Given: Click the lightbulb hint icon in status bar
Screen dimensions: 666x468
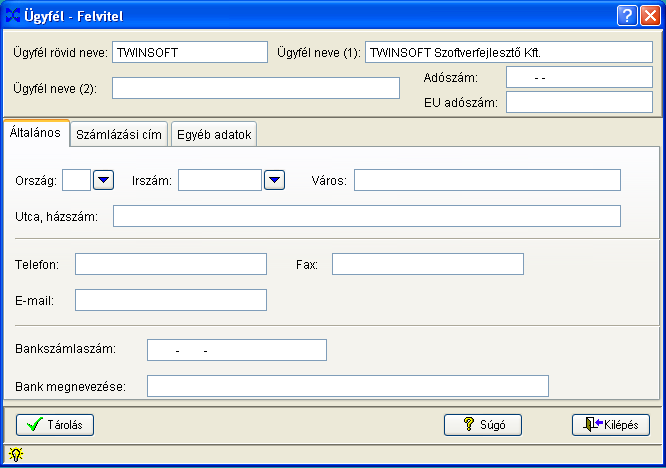Looking at the screenshot, I should (x=16, y=454).
